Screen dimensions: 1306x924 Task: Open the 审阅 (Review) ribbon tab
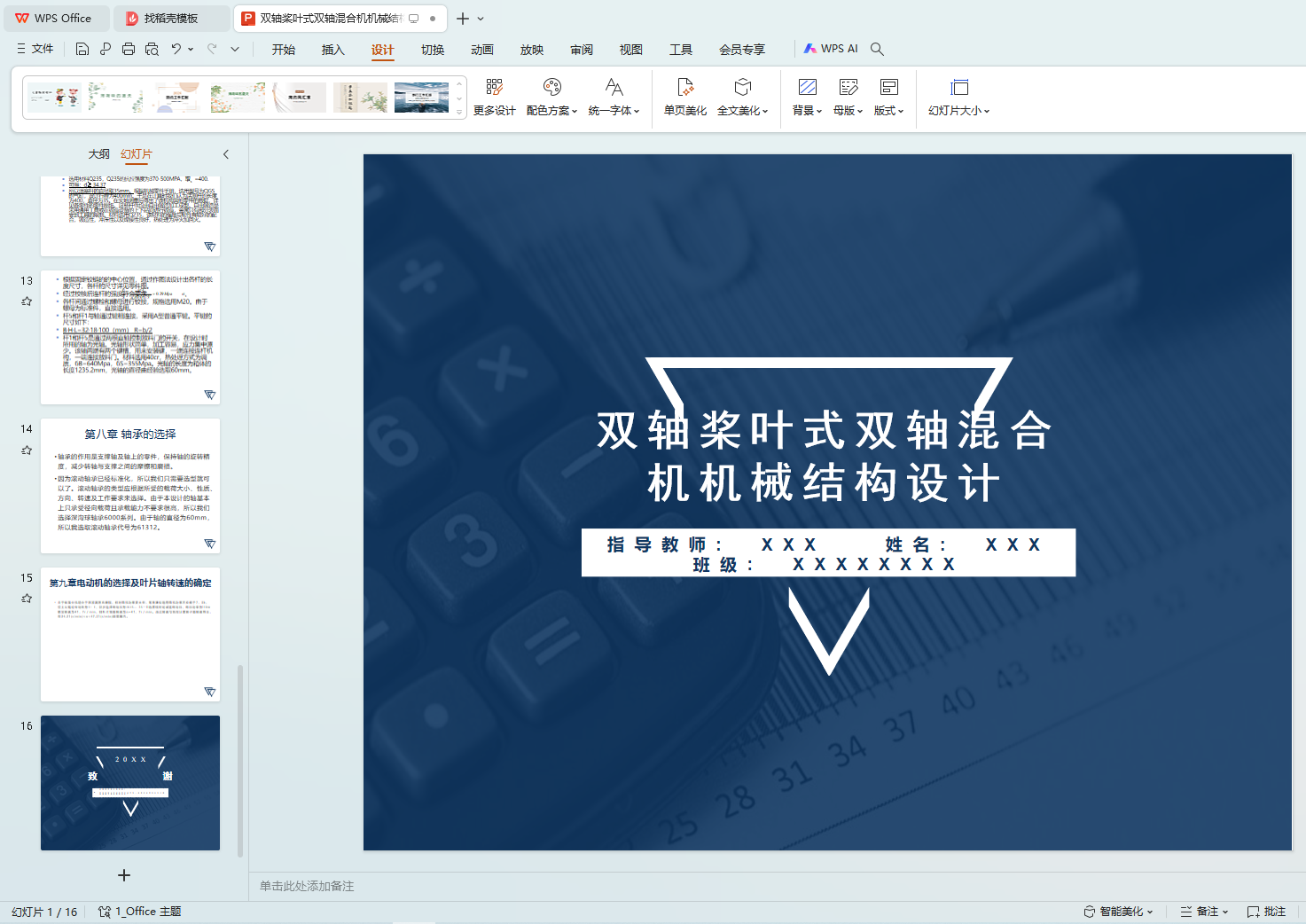582,50
